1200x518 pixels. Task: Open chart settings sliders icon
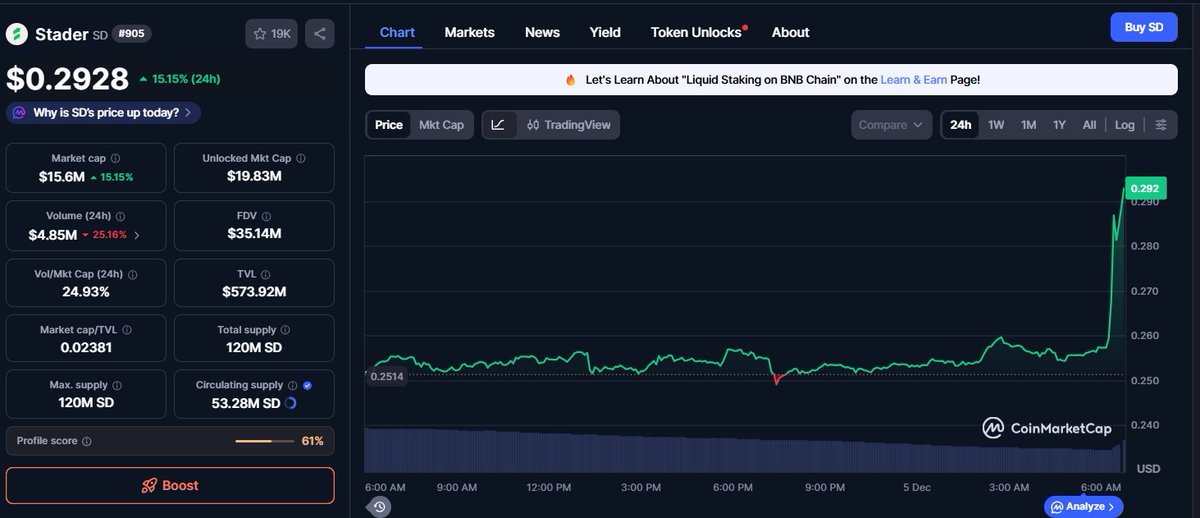click(x=1160, y=125)
